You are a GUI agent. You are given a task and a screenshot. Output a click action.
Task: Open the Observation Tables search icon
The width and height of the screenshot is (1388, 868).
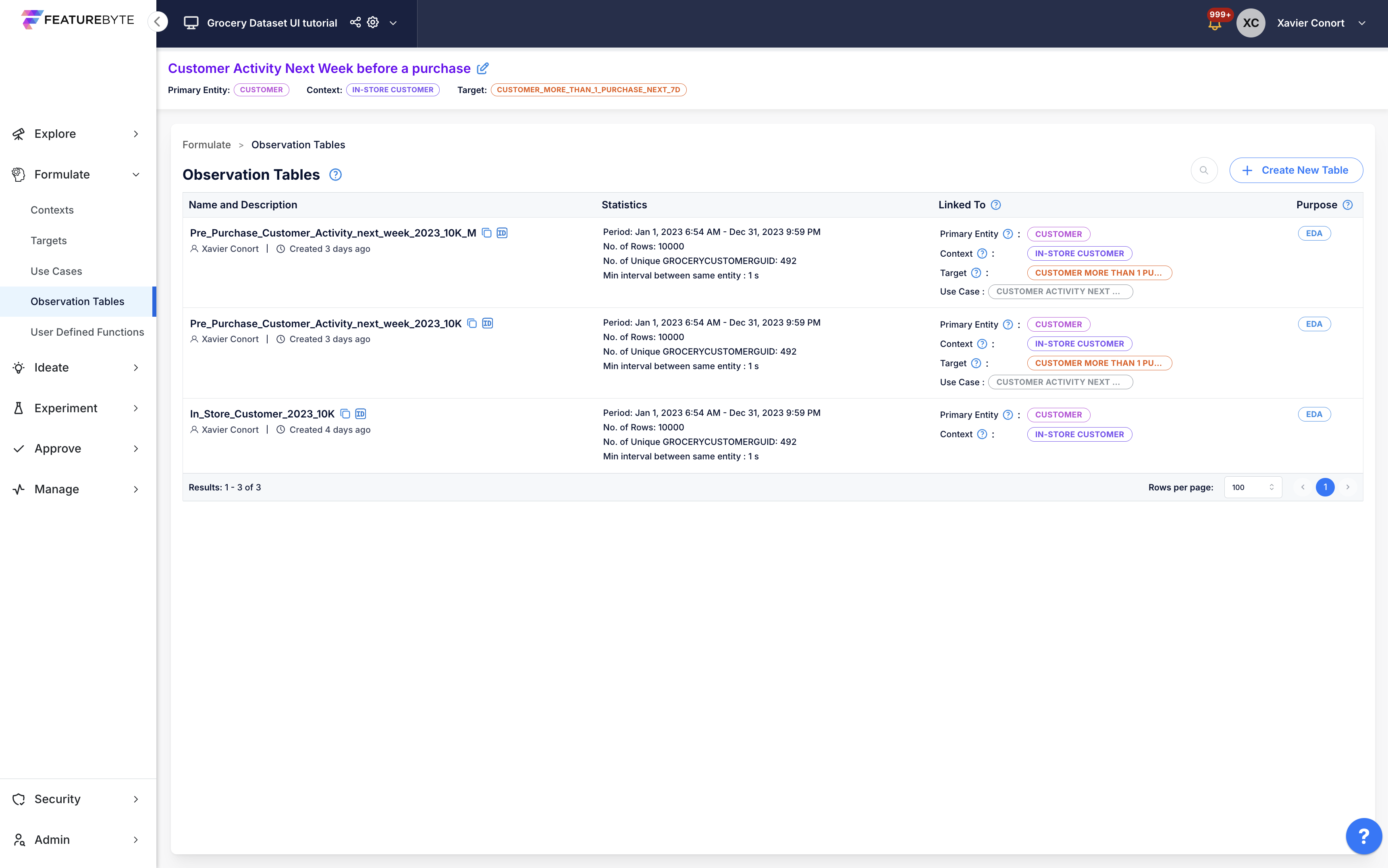pyautogui.click(x=1204, y=170)
